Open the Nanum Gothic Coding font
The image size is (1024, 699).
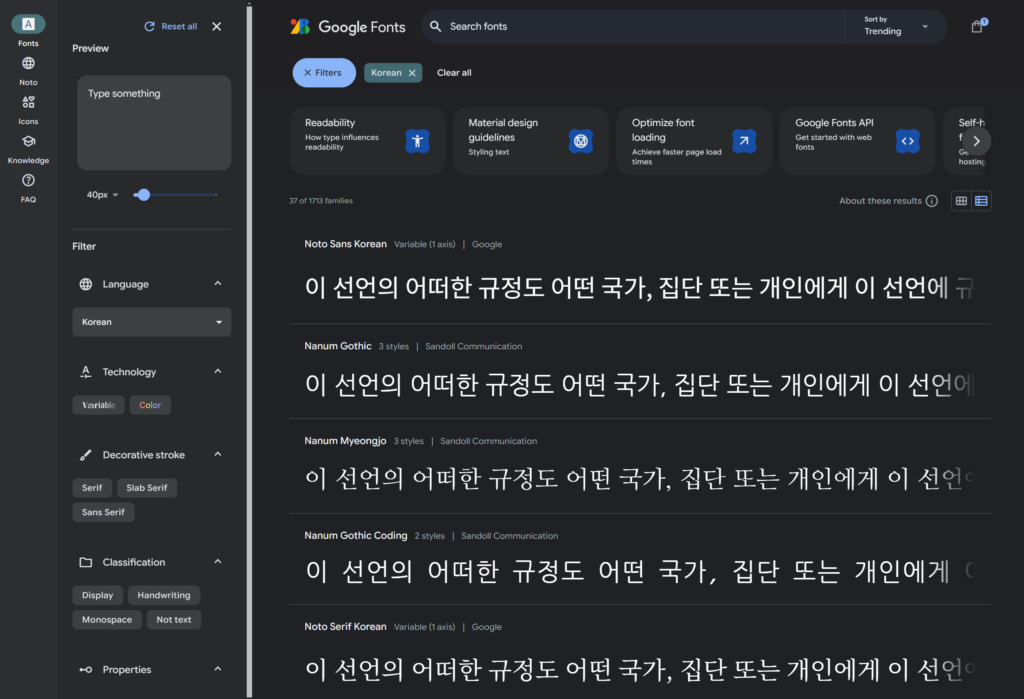(640, 560)
